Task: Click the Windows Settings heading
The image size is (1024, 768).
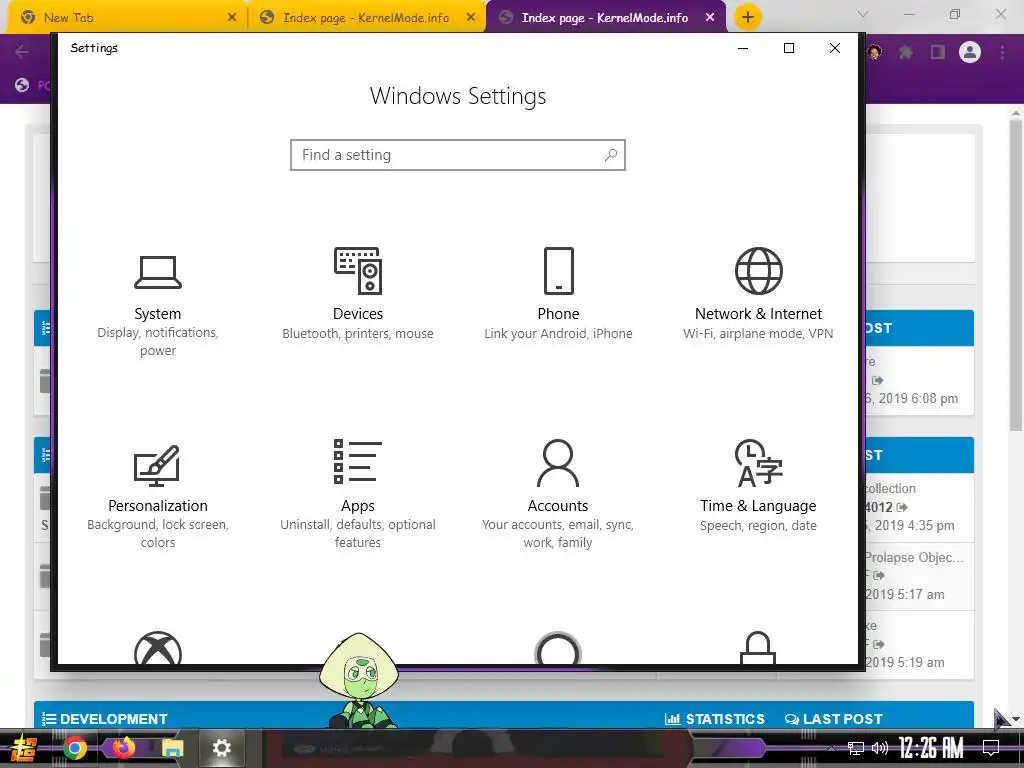Action: [458, 96]
